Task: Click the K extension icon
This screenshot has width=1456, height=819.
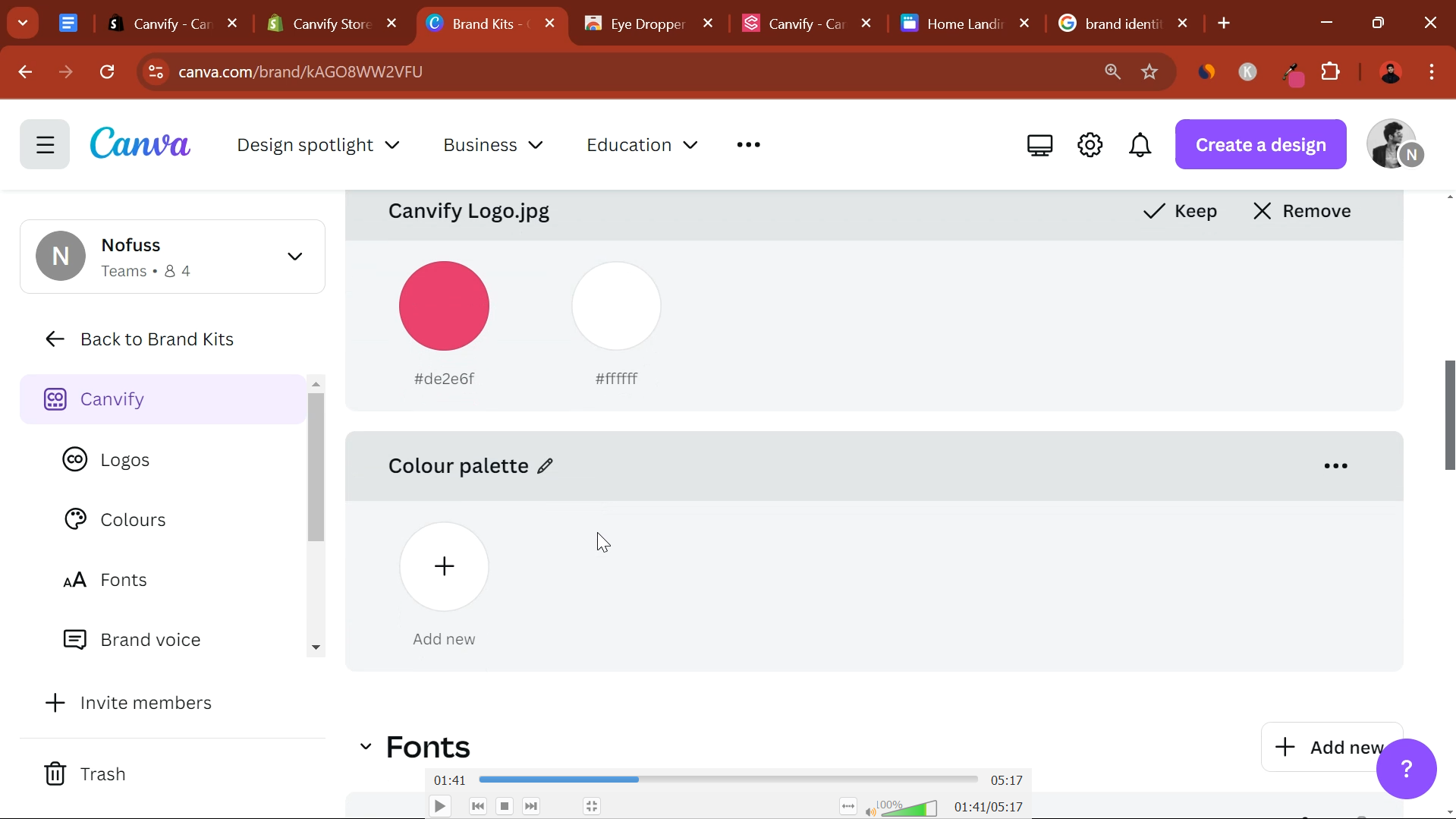Action: pos(1247,71)
